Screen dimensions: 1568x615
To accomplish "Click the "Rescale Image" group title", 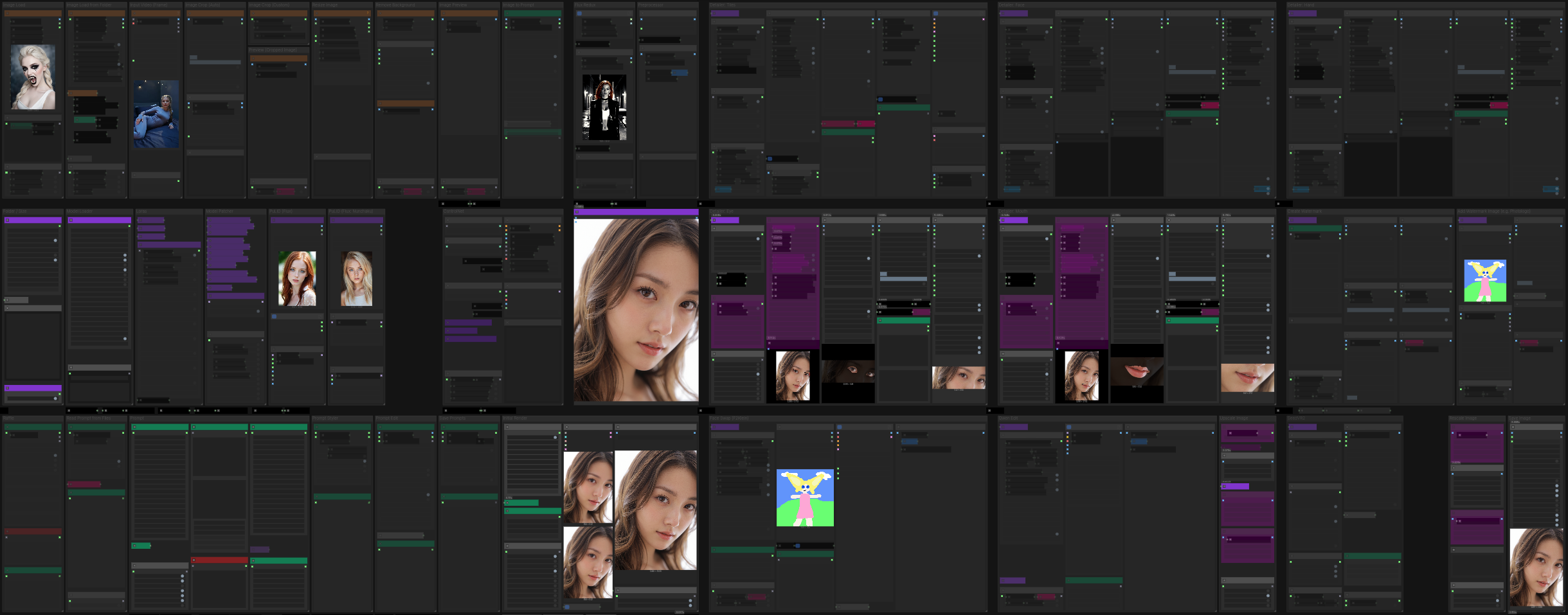I will [1463, 418].
